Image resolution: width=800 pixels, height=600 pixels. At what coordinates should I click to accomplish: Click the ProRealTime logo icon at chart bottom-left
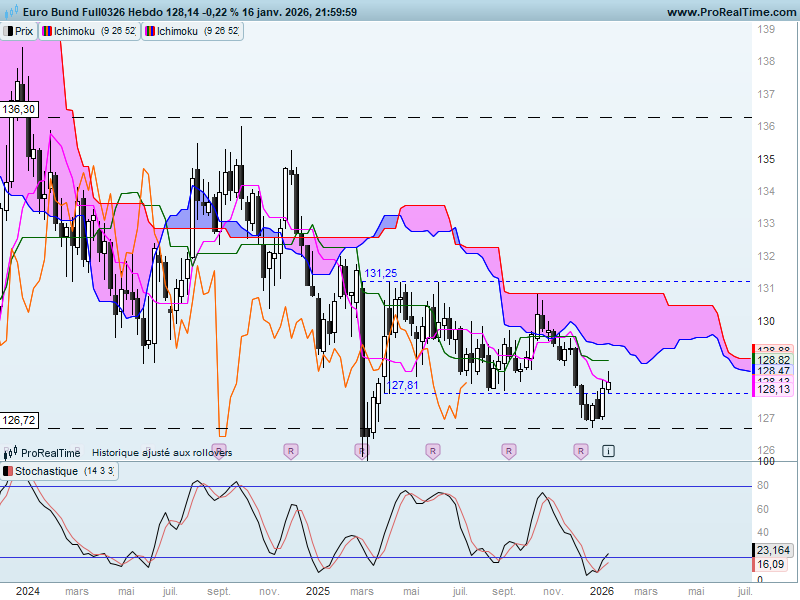tap(10, 453)
